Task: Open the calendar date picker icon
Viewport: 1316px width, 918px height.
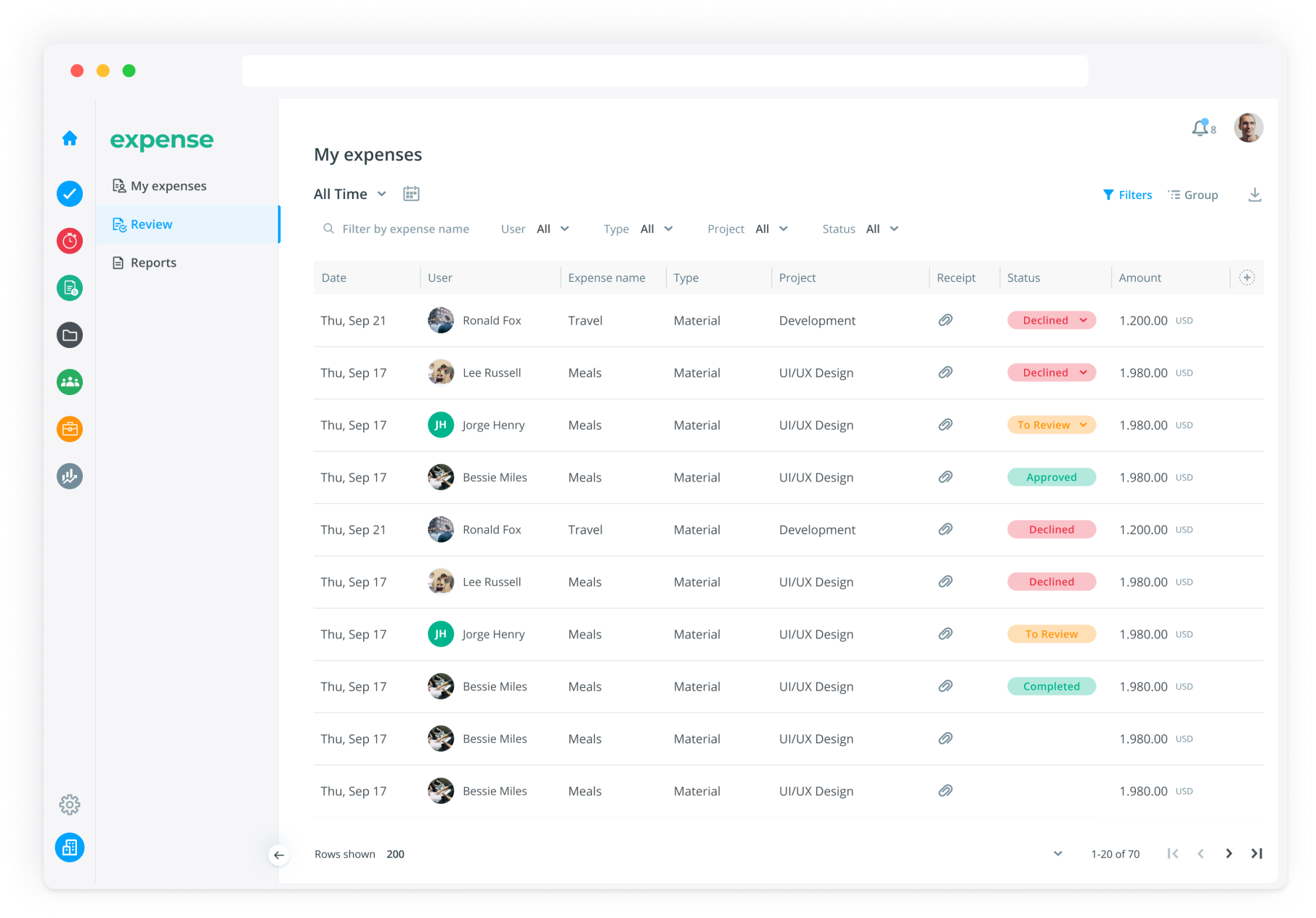Action: (x=411, y=194)
